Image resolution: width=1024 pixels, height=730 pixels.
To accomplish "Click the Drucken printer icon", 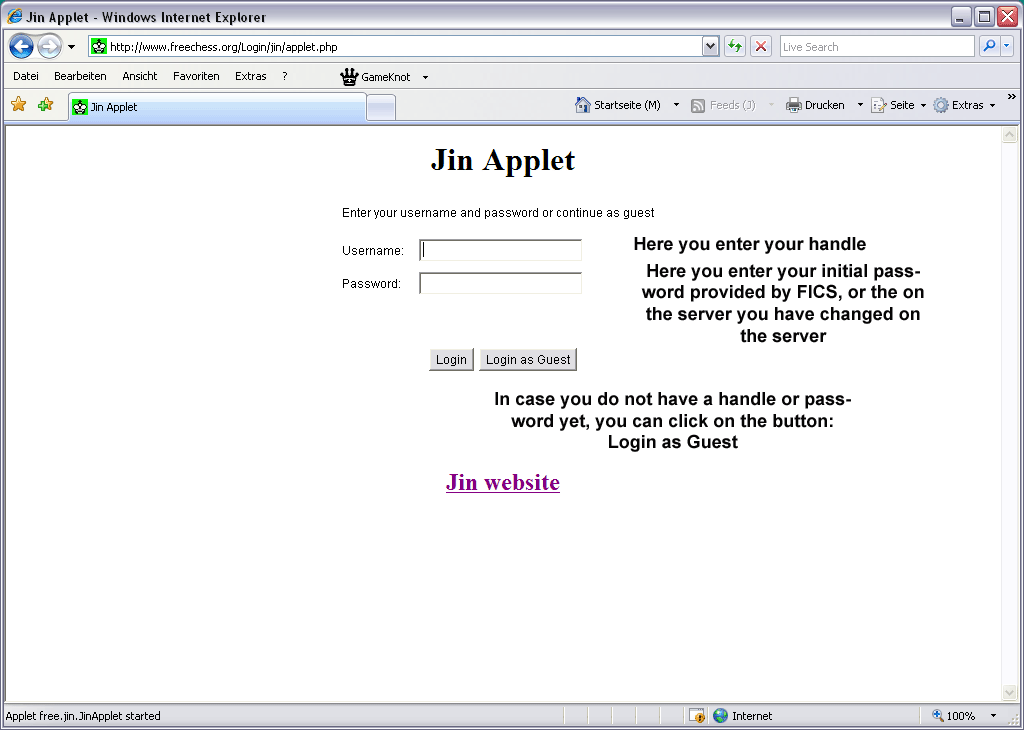I will click(793, 104).
